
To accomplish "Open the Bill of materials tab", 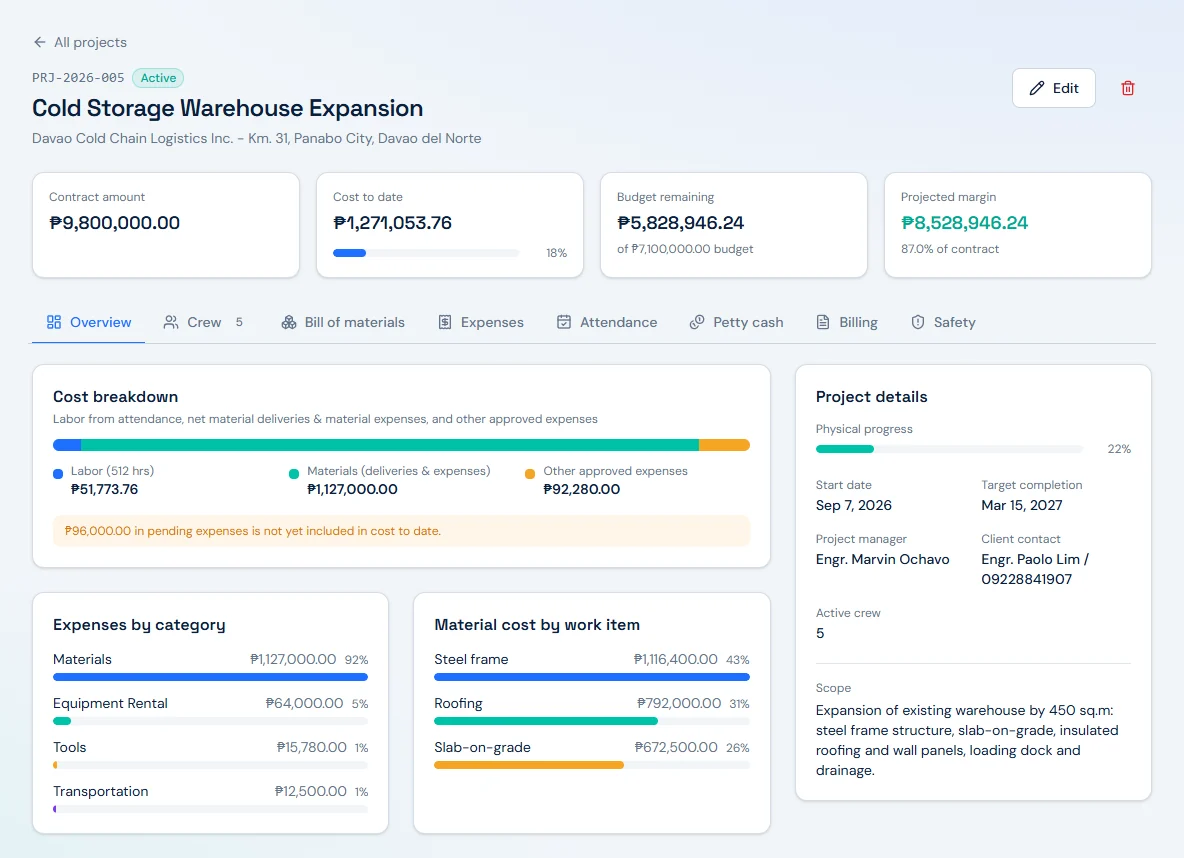I will click(x=343, y=323).
